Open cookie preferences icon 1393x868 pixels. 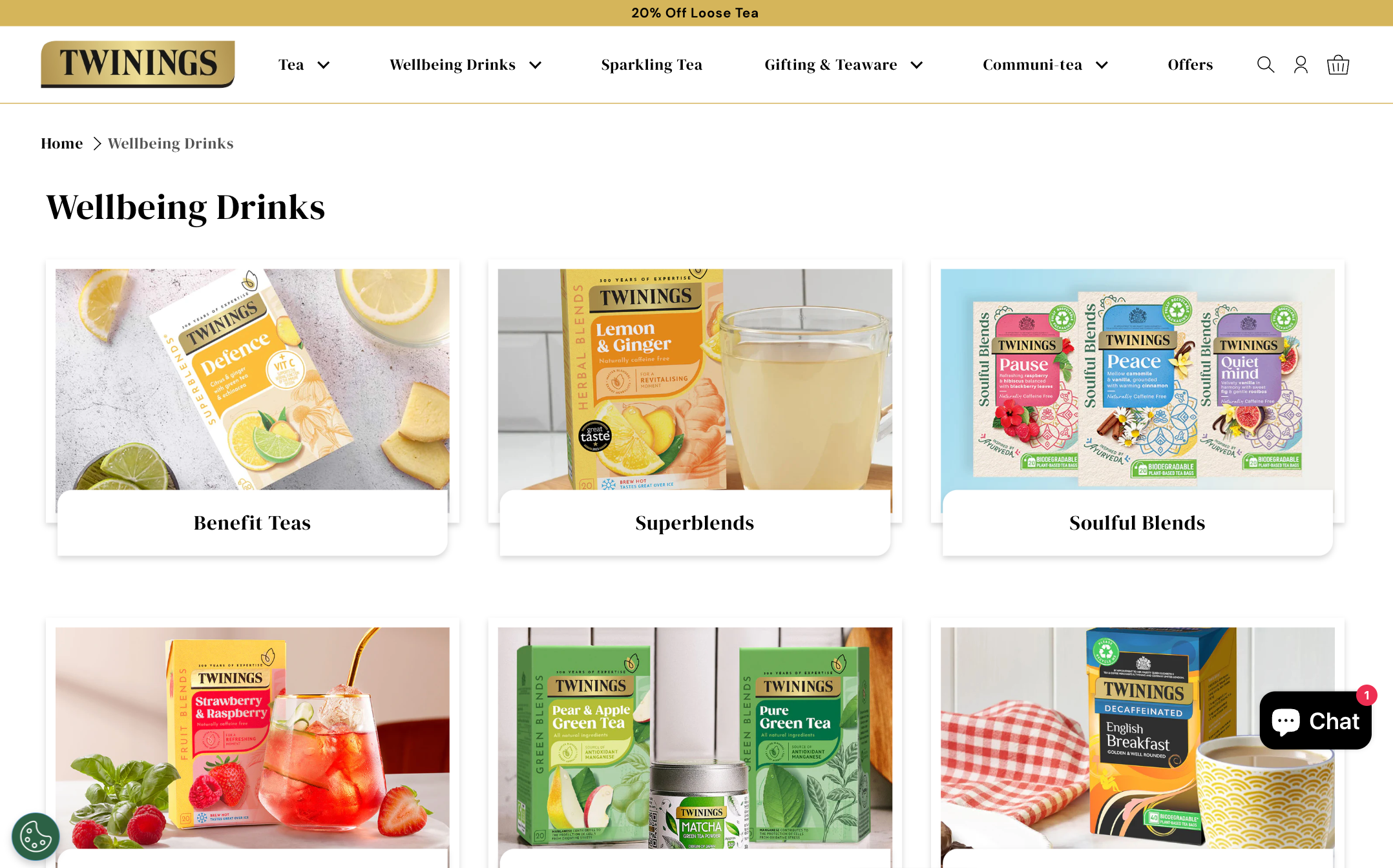point(36,836)
